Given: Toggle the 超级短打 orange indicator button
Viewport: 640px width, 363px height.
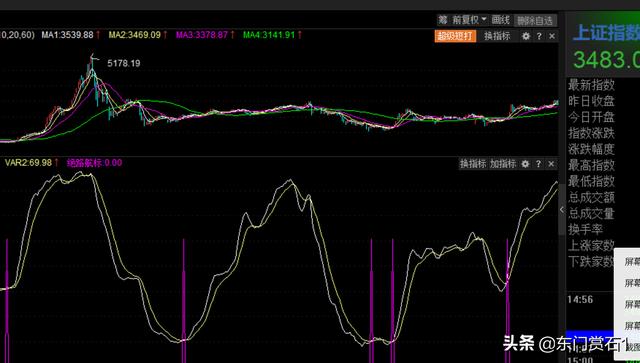Looking at the screenshot, I should [x=455, y=36].
